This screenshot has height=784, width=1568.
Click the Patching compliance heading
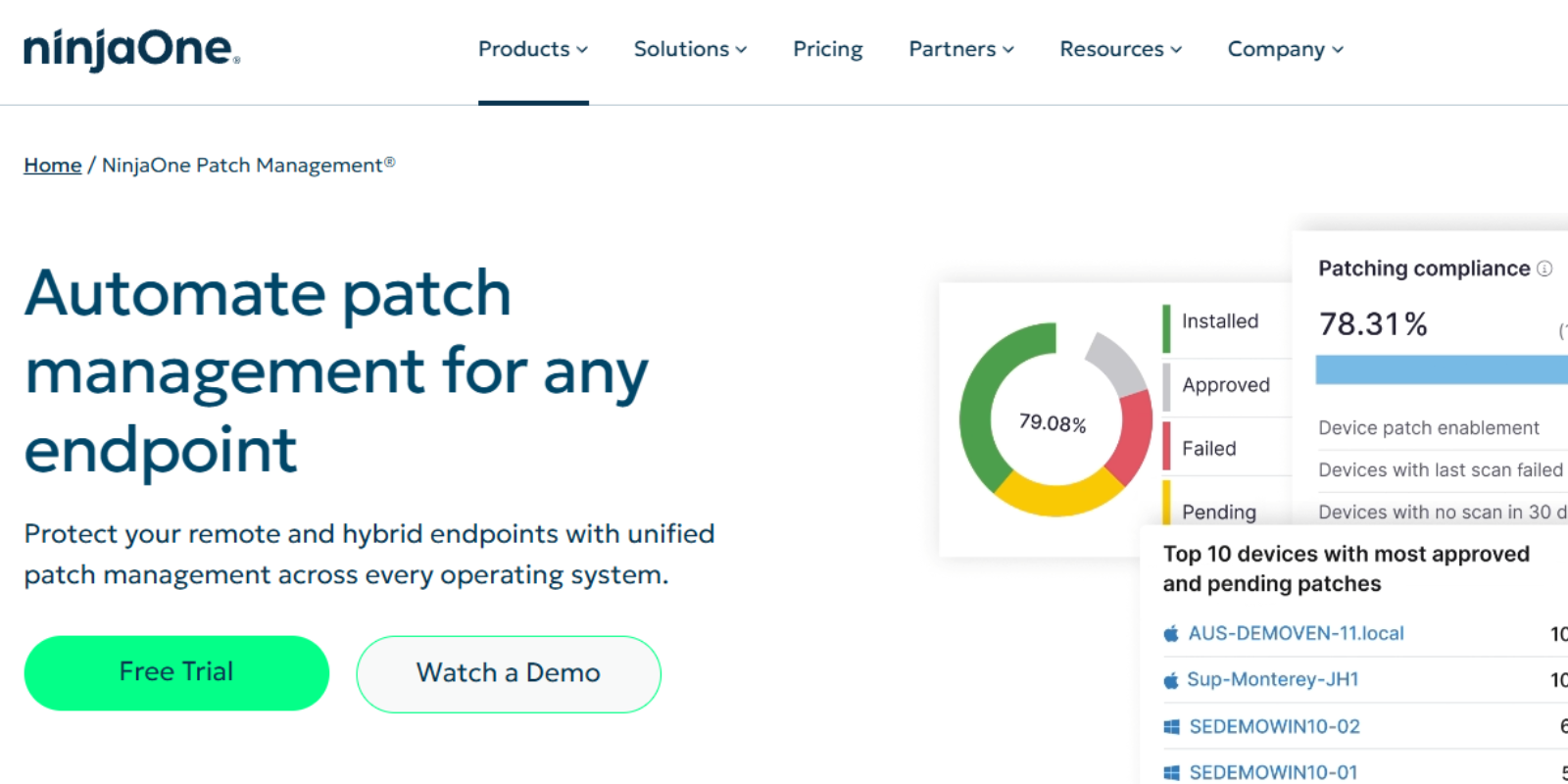tap(1424, 269)
